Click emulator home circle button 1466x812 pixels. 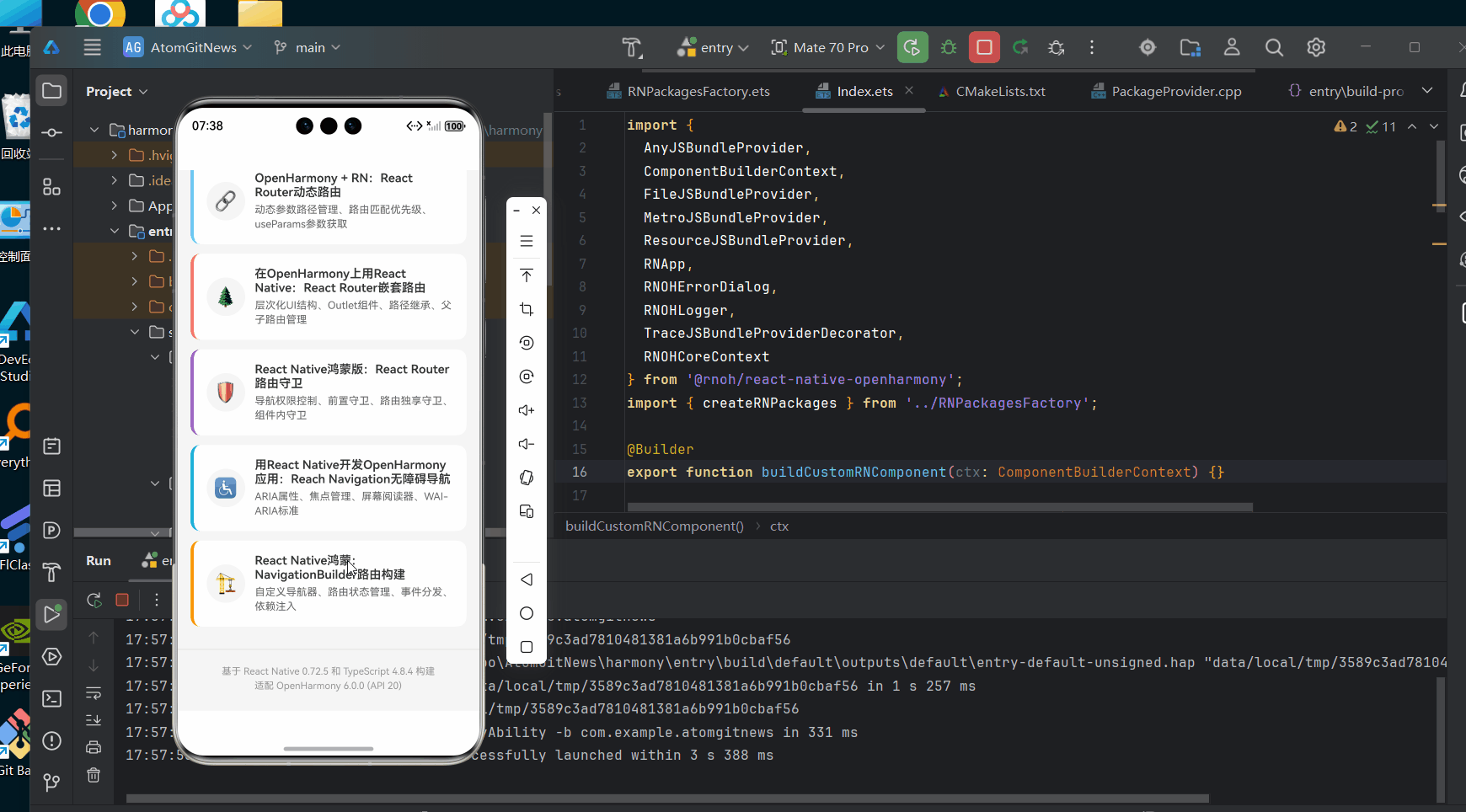click(x=527, y=613)
